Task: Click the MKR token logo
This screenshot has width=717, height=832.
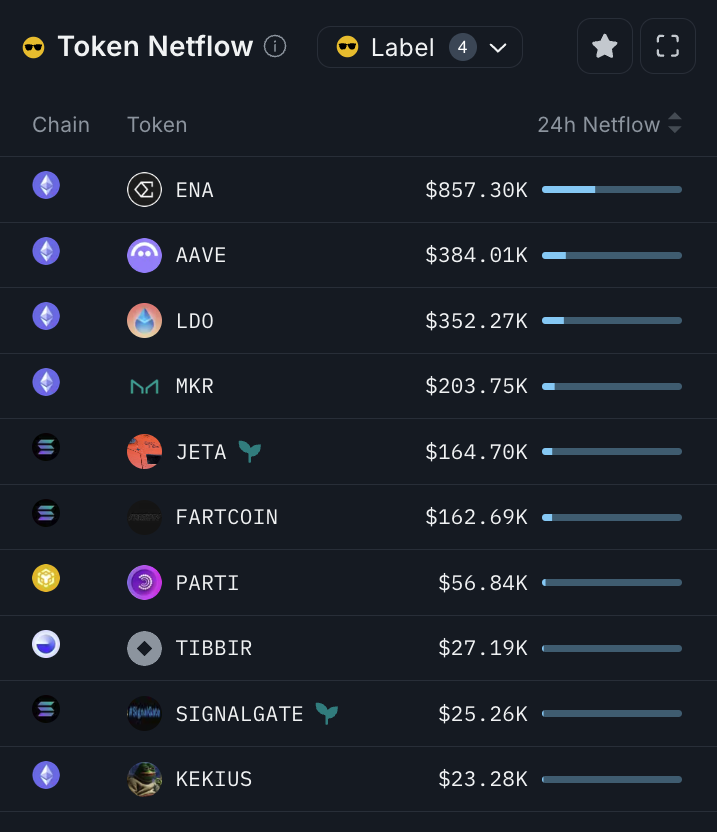Action: pos(144,386)
